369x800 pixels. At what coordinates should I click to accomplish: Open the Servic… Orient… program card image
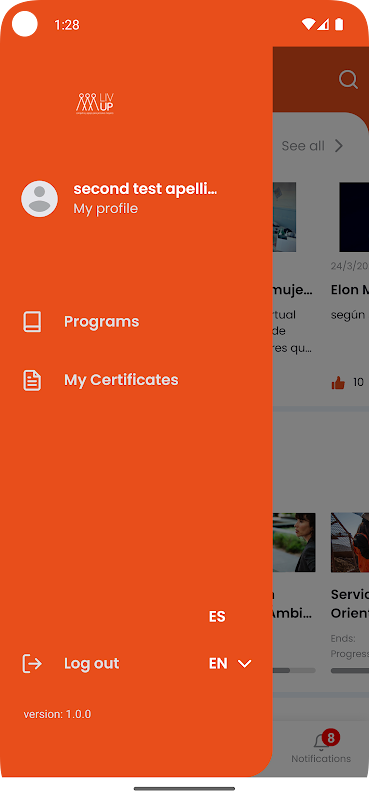(350, 542)
